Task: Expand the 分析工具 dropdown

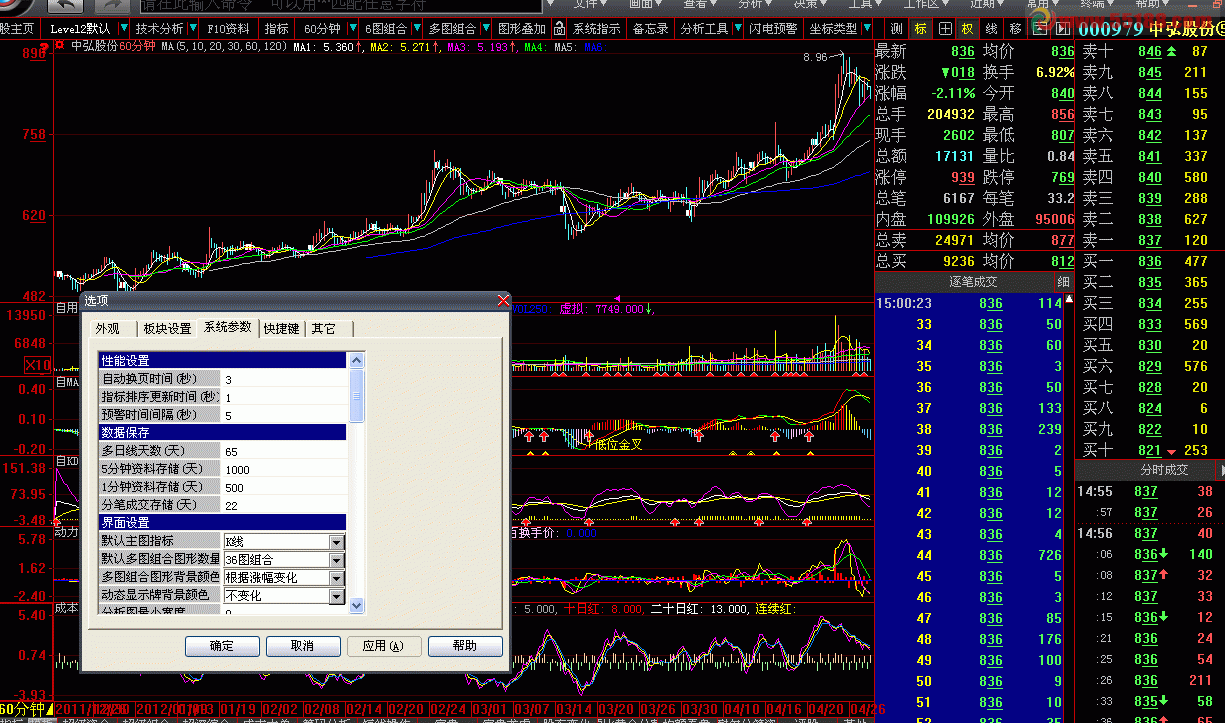Action: (738, 29)
